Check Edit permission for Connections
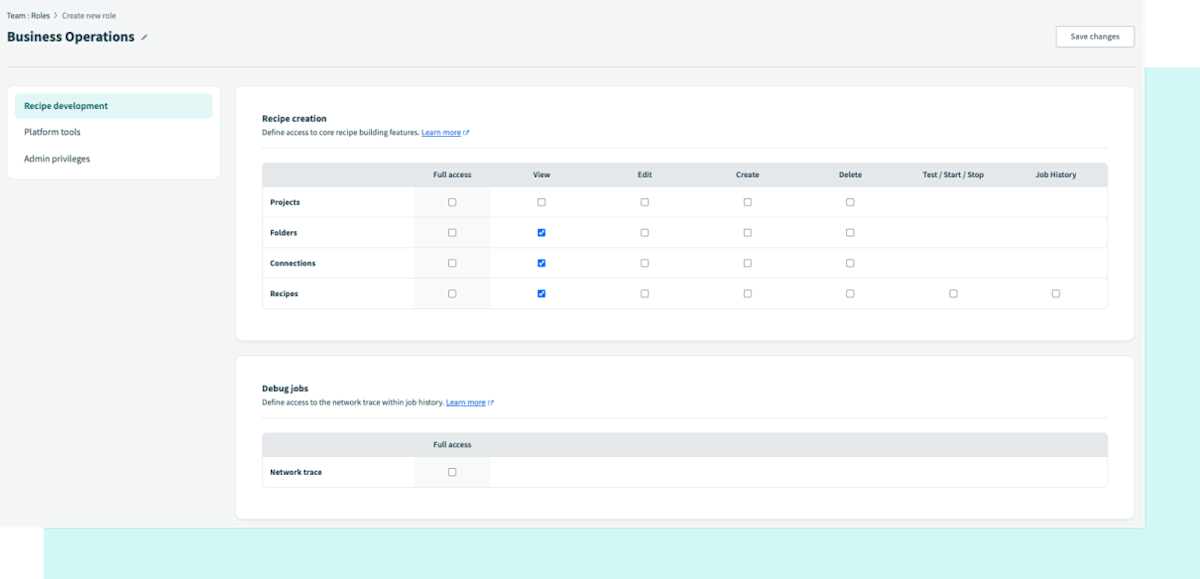 click(644, 263)
